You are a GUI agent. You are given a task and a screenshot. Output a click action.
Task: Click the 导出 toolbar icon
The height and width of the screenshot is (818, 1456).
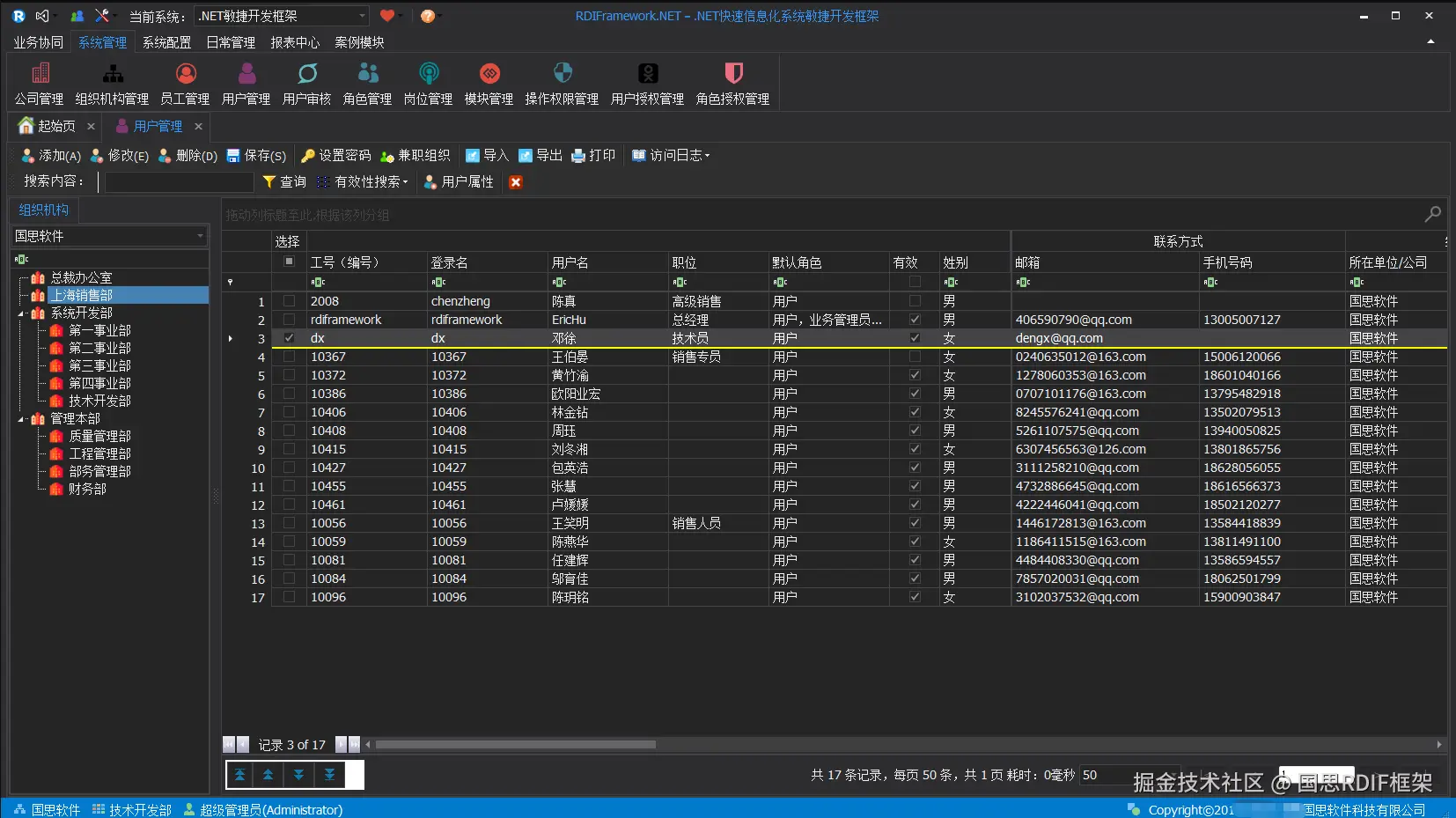pyautogui.click(x=540, y=155)
